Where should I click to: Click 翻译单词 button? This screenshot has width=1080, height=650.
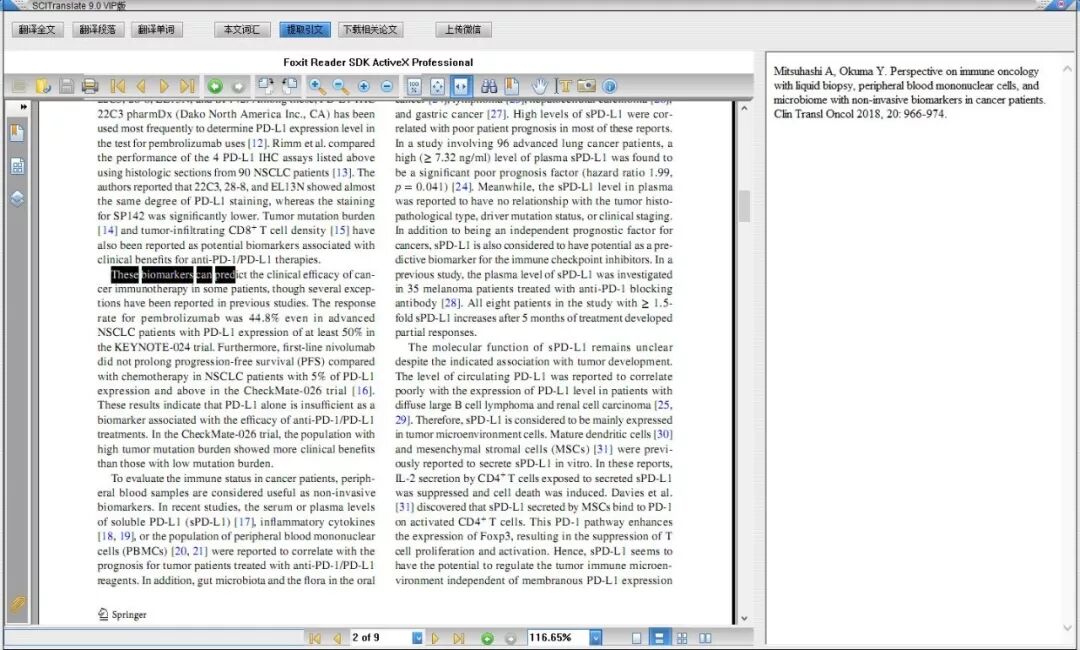(156, 30)
